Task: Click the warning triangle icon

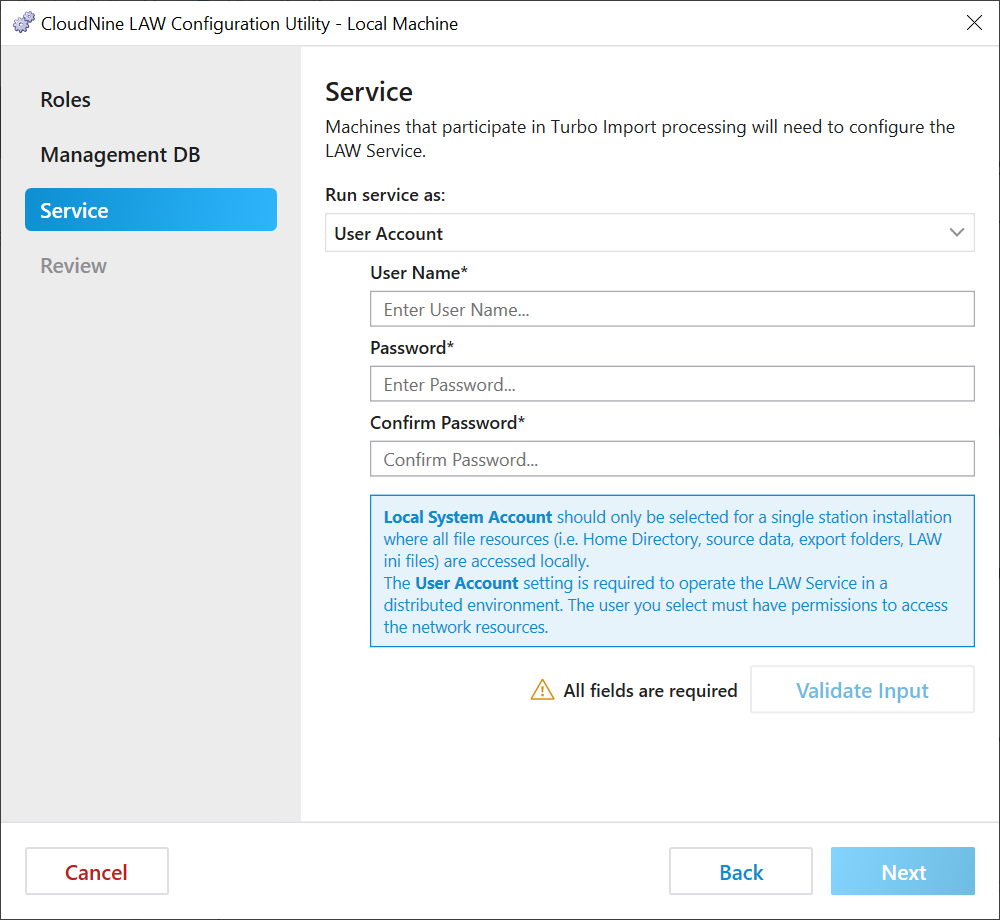Action: pos(542,689)
